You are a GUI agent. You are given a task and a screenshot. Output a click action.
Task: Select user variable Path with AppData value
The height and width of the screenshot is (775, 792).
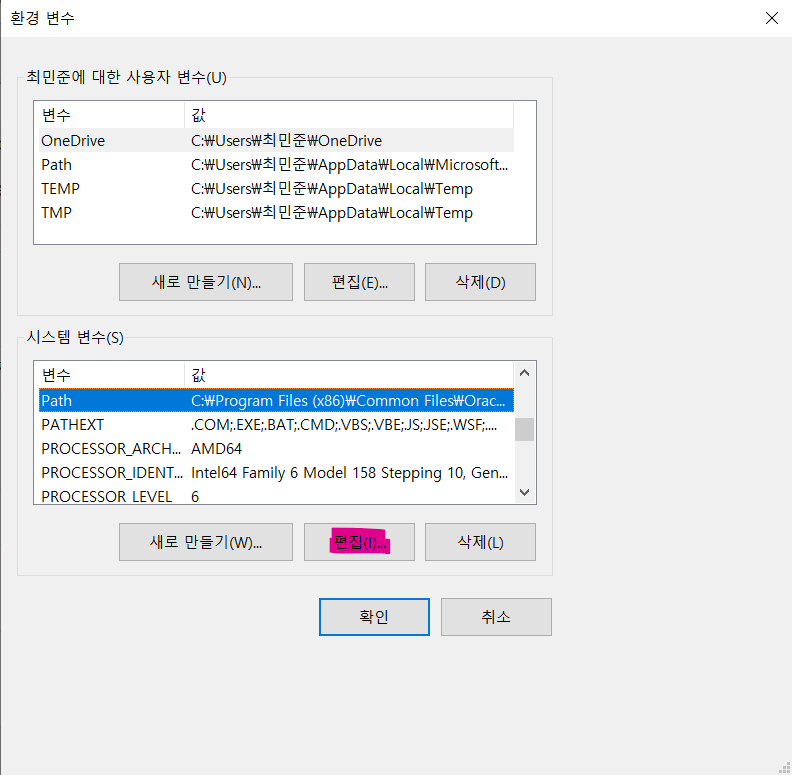coord(276,165)
